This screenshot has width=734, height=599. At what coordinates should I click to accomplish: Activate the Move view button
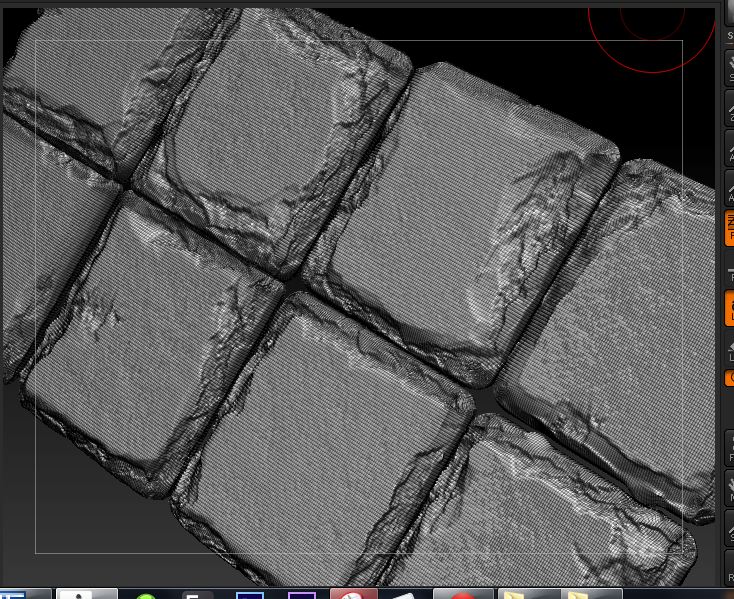[729, 488]
